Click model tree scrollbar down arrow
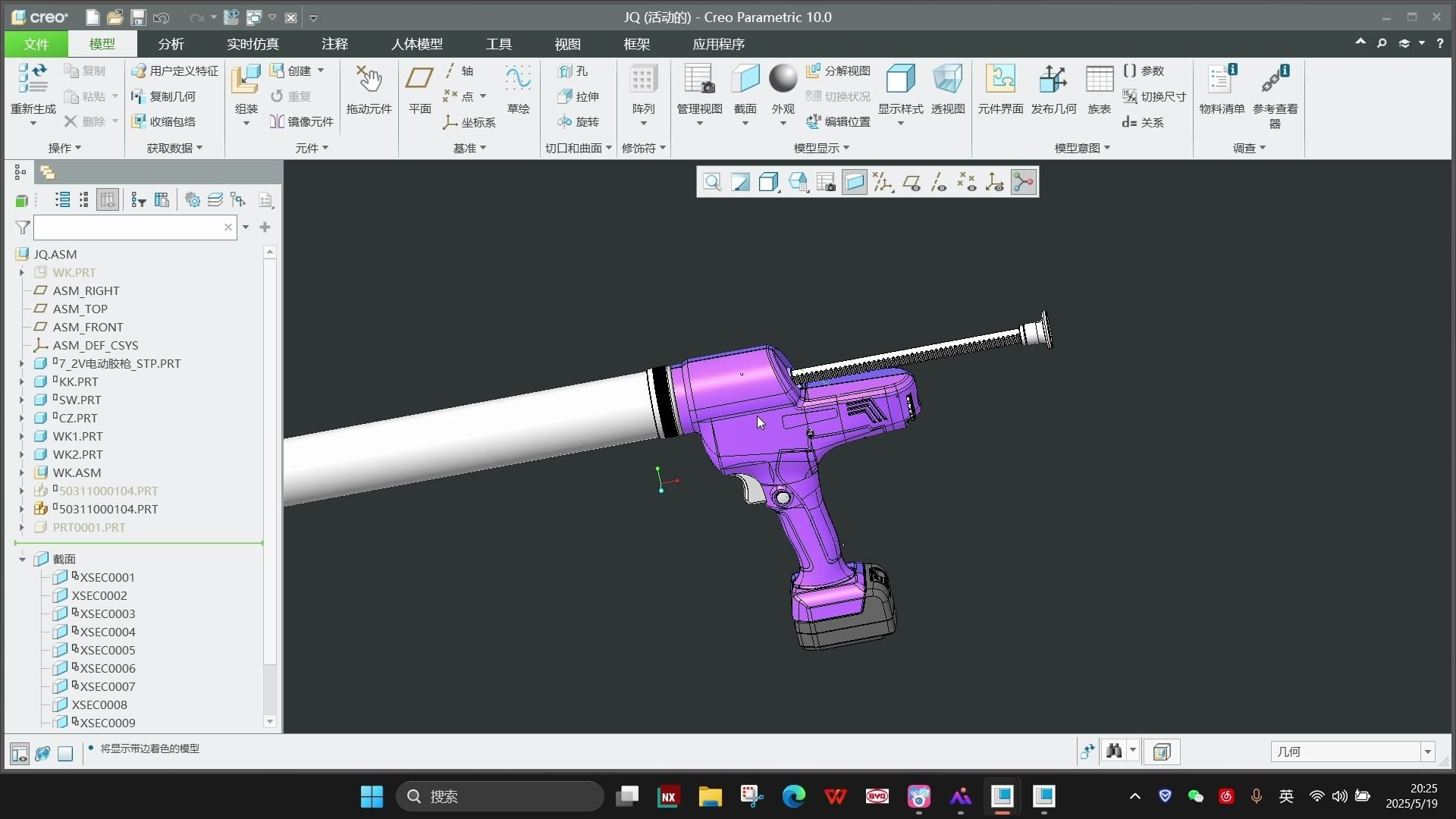Image resolution: width=1456 pixels, height=819 pixels. [x=270, y=721]
